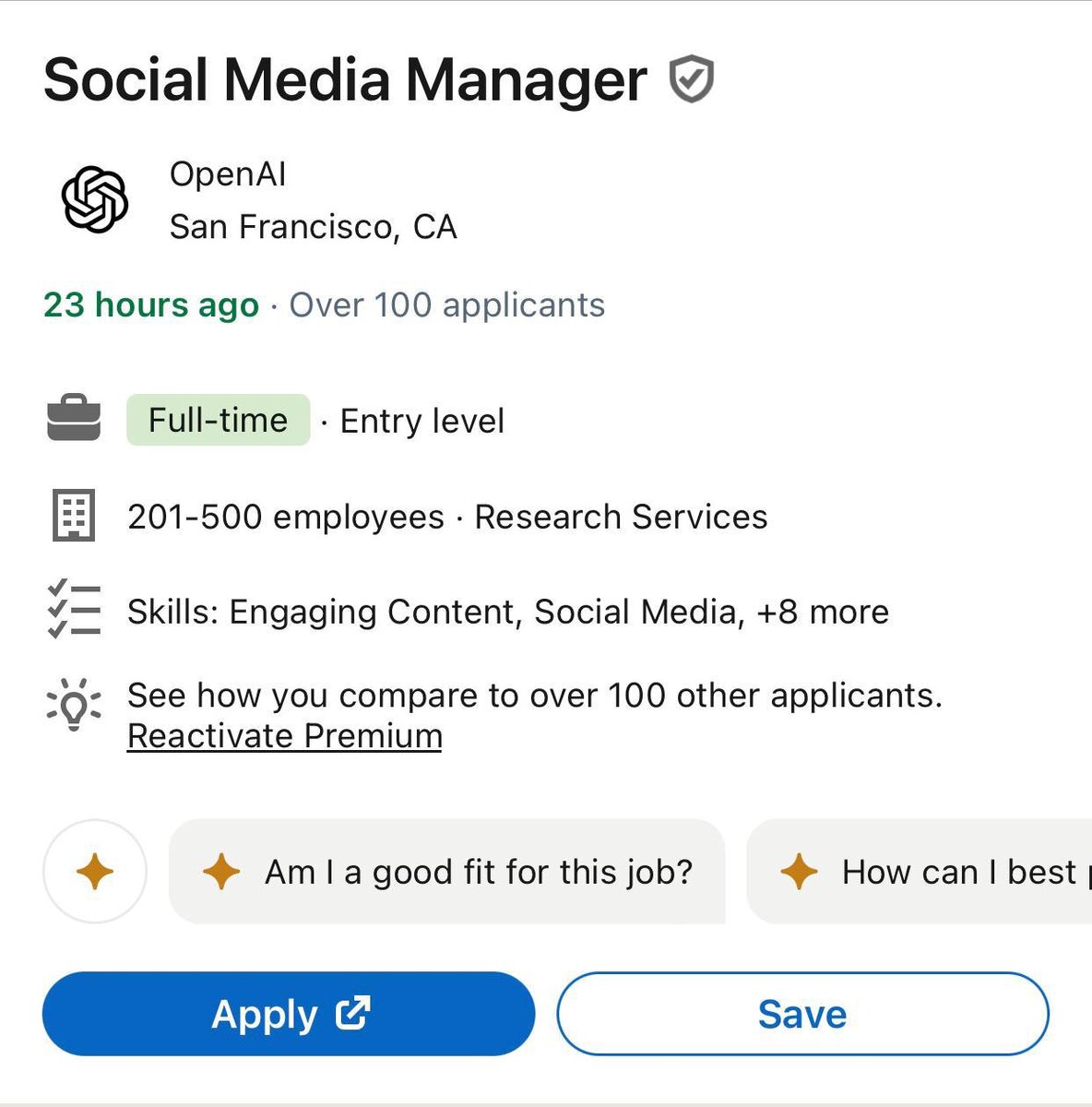Ask "Am I a good fit for this job?"

(x=447, y=872)
